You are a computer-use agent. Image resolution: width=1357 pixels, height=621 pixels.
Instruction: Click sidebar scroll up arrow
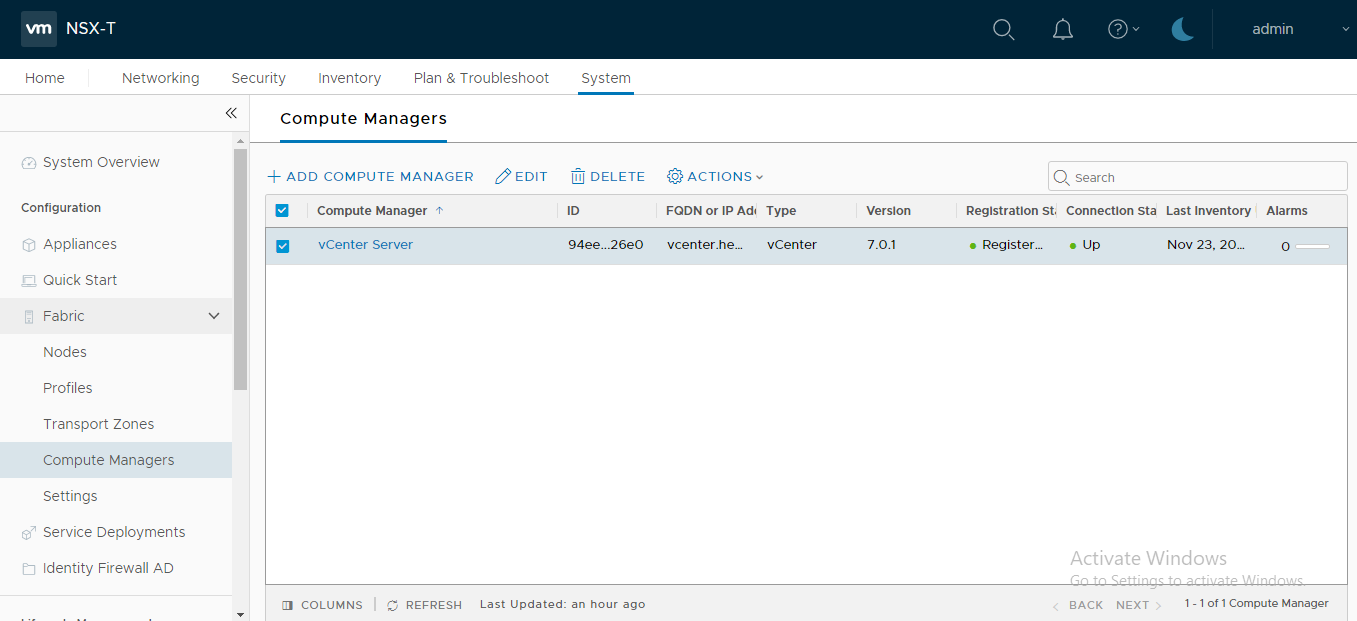pos(240,141)
